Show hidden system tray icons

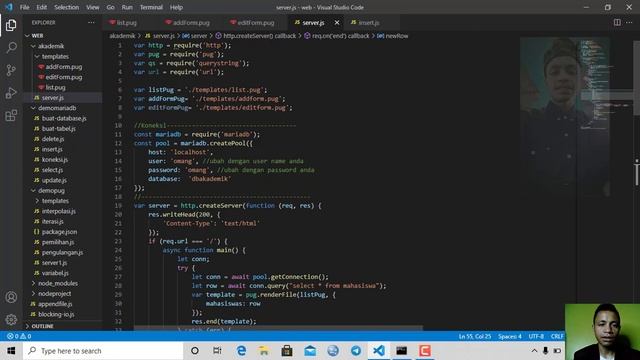coord(534,351)
